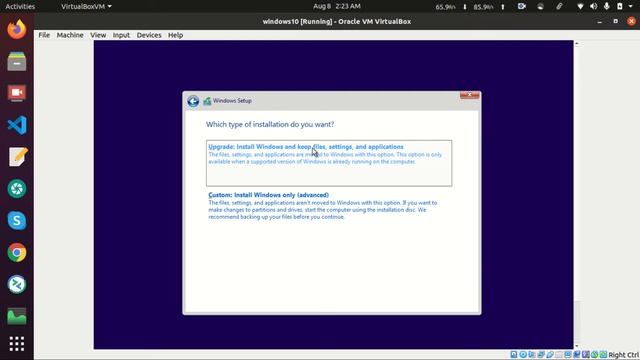The width and height of the screenshot is (640, 360).
Task: Click the network adapter status icon
Action: tap(541, 355)
